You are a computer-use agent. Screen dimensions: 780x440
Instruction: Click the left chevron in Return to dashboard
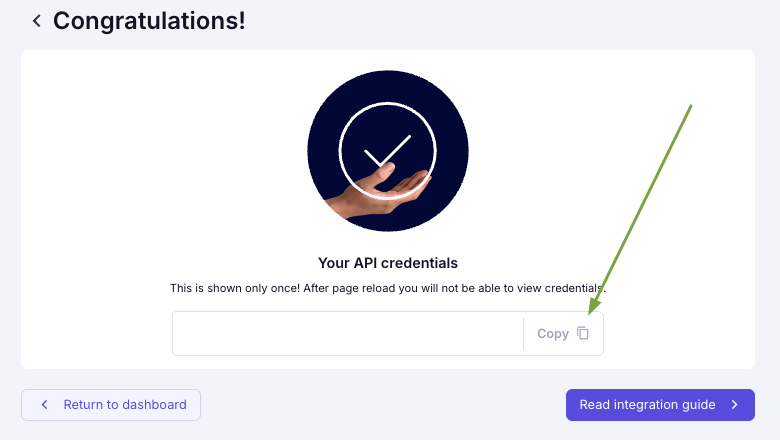click(x=45, y=405)
